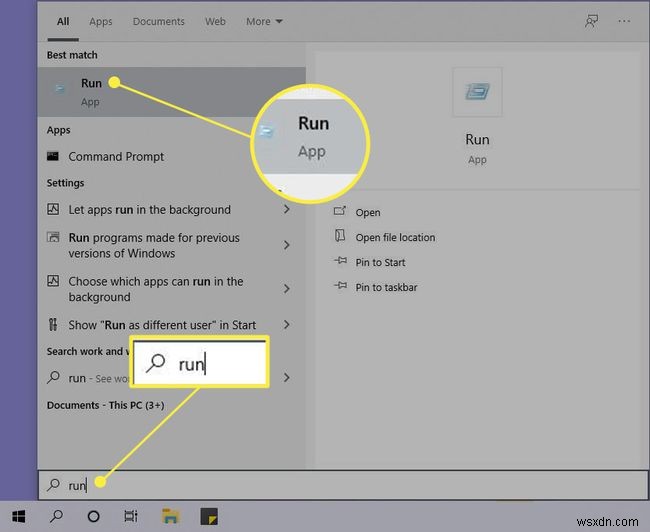Switch to the Apps tab
This screenshot has width=650, height=532.
click(x=101, y=22)
